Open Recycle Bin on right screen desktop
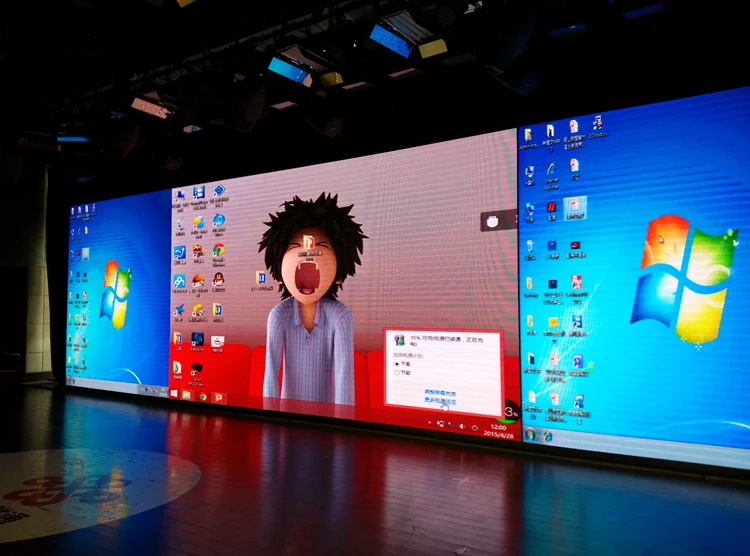Screen dimensions: 750x556 [530, 245]
